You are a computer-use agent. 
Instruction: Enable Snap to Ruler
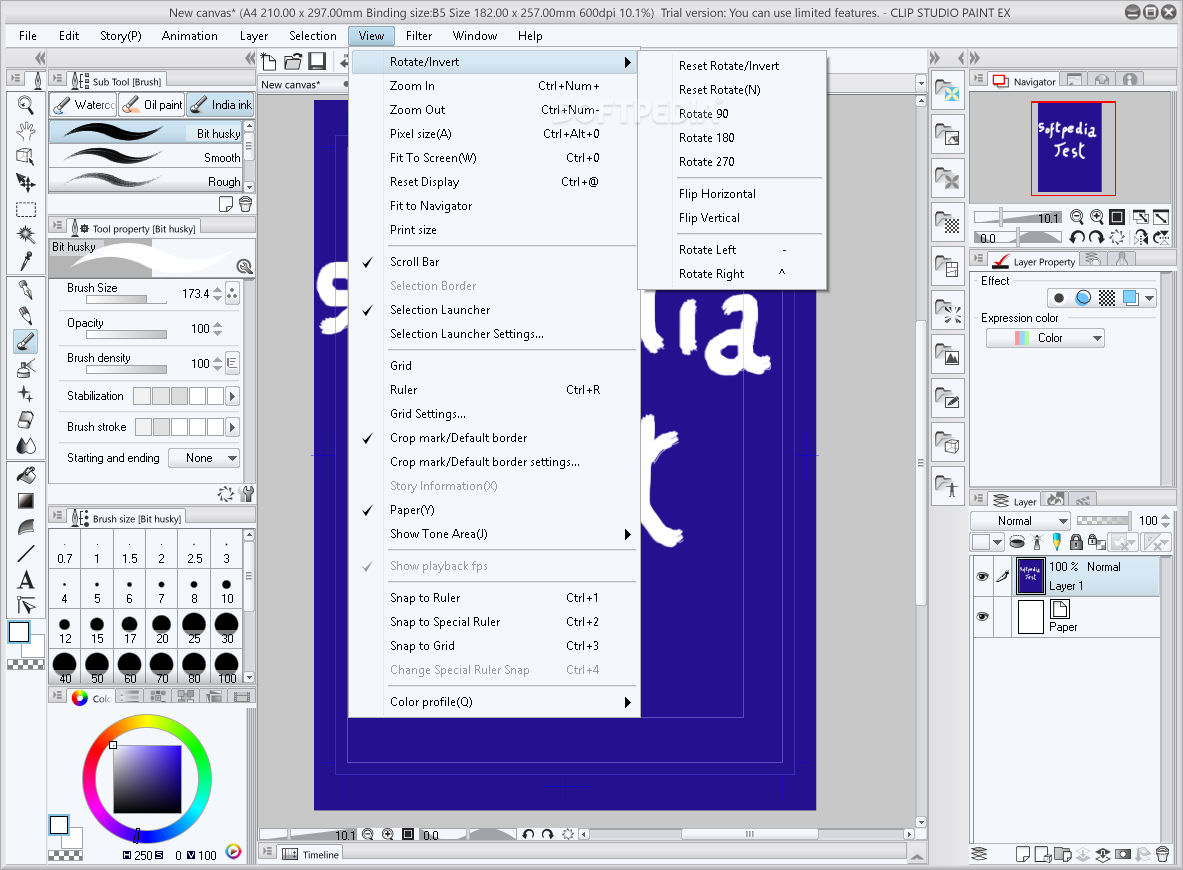click(494, 598)
